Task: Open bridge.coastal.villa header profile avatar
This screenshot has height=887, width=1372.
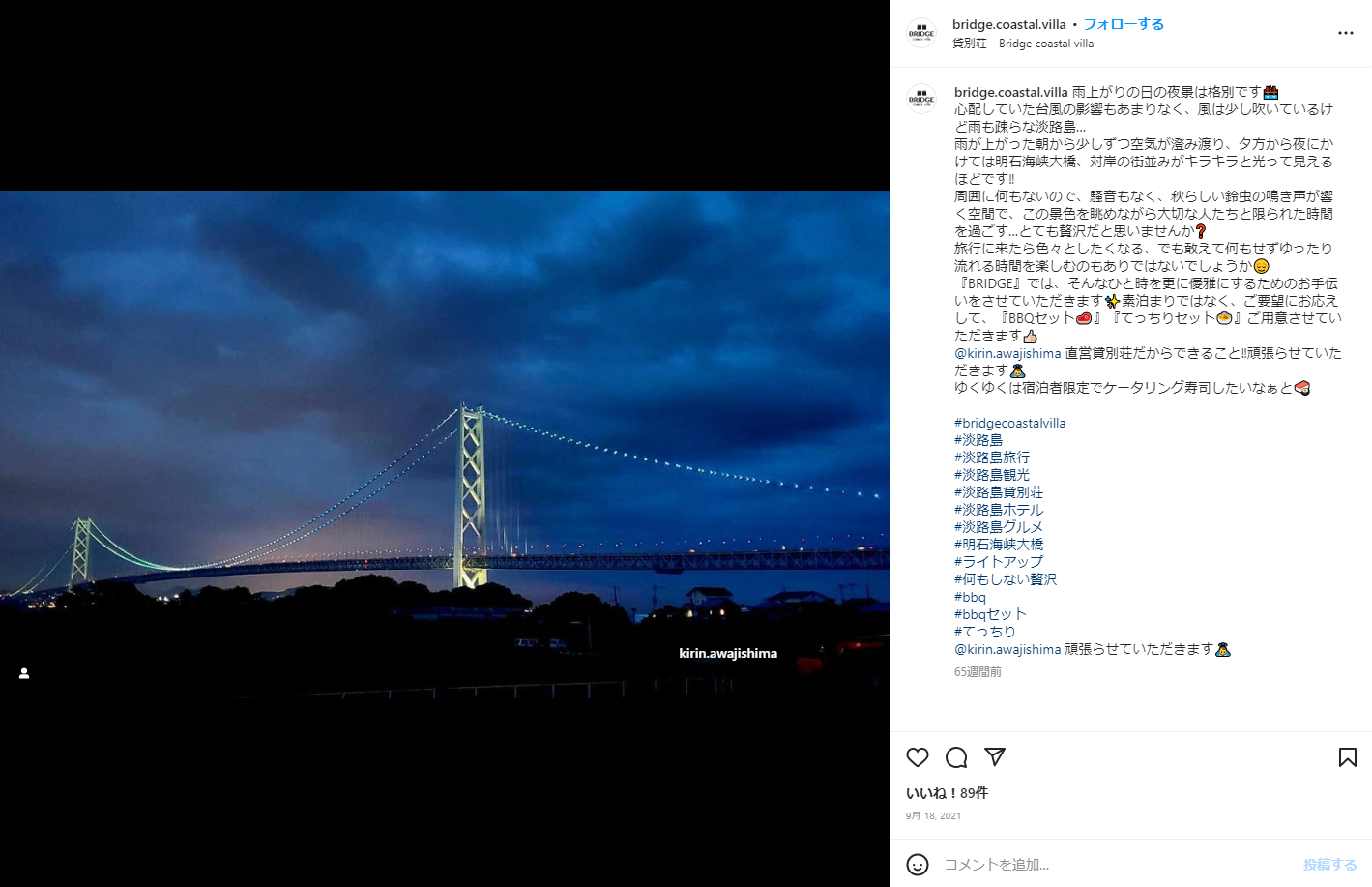Action: point(921,33)
